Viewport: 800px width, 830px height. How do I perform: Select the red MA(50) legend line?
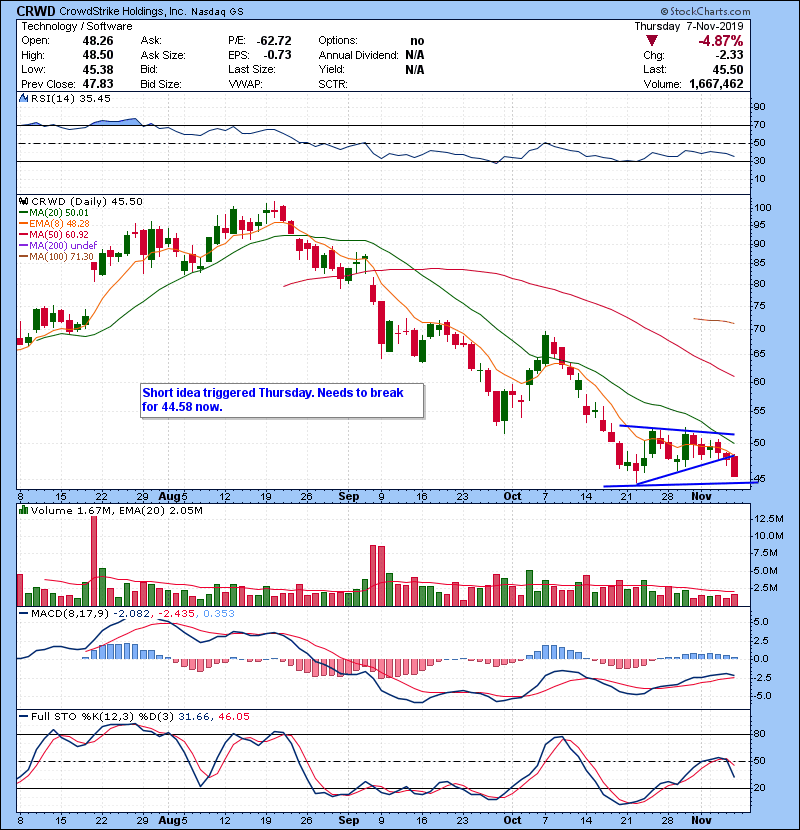[x=23, y=234]
